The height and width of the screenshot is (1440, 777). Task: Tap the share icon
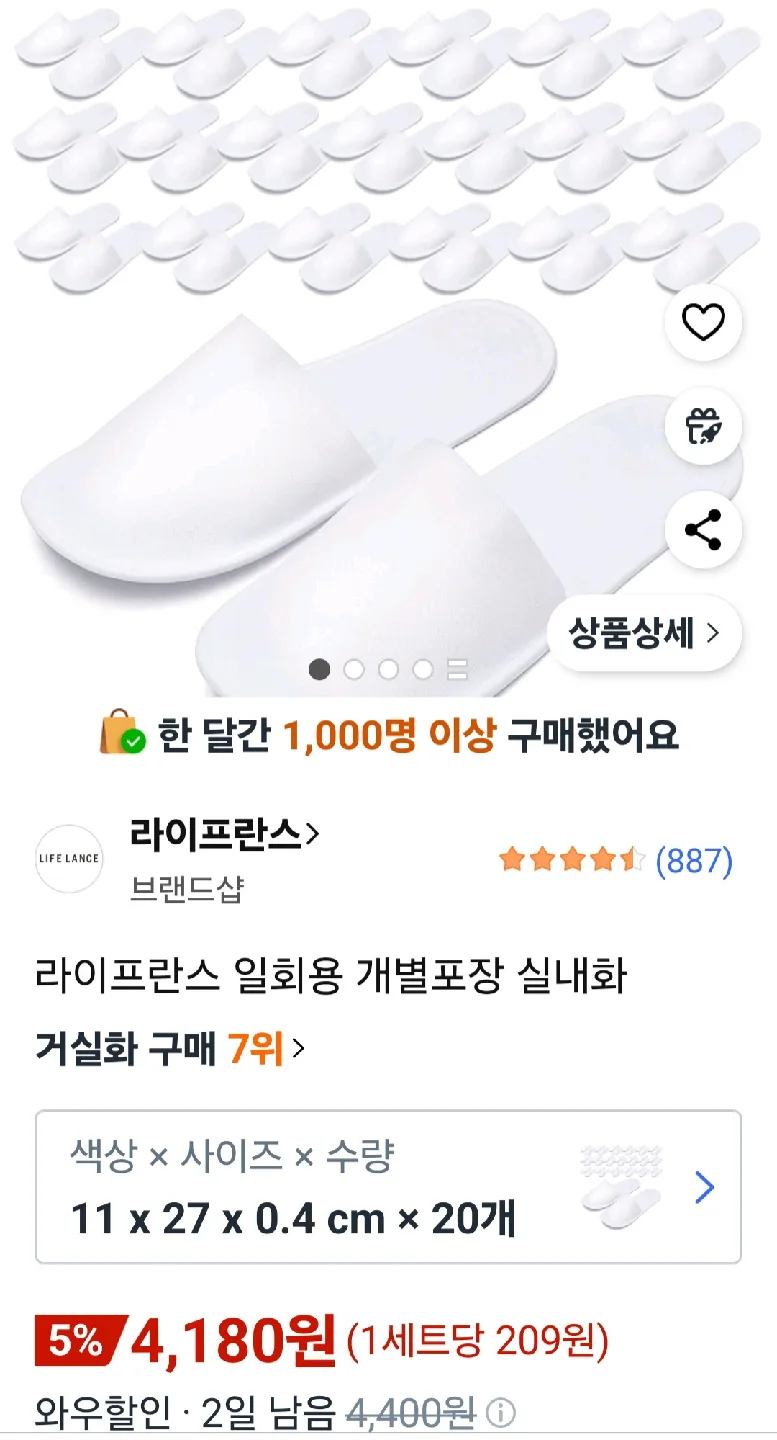[703, 530]
